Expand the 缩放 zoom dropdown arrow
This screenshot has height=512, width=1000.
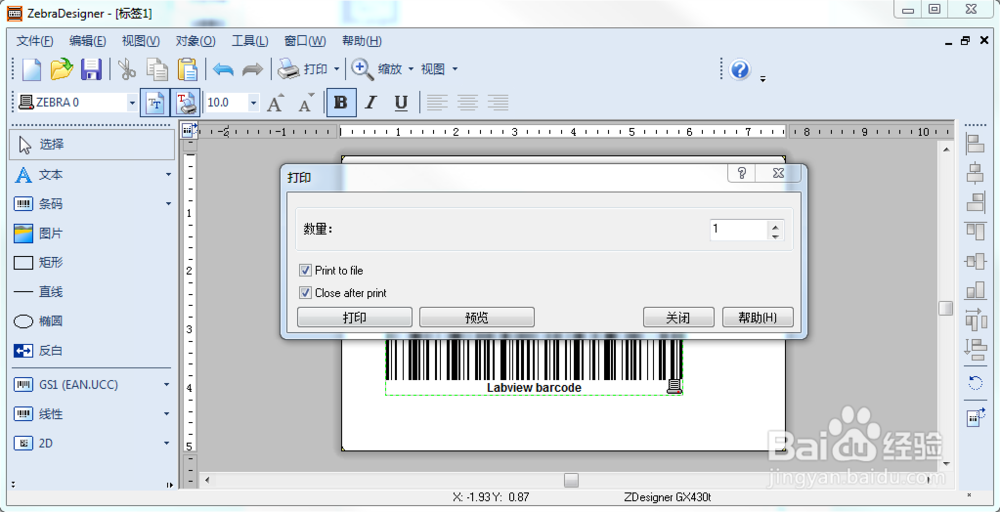pyautogui.click(x=411, y=69)
